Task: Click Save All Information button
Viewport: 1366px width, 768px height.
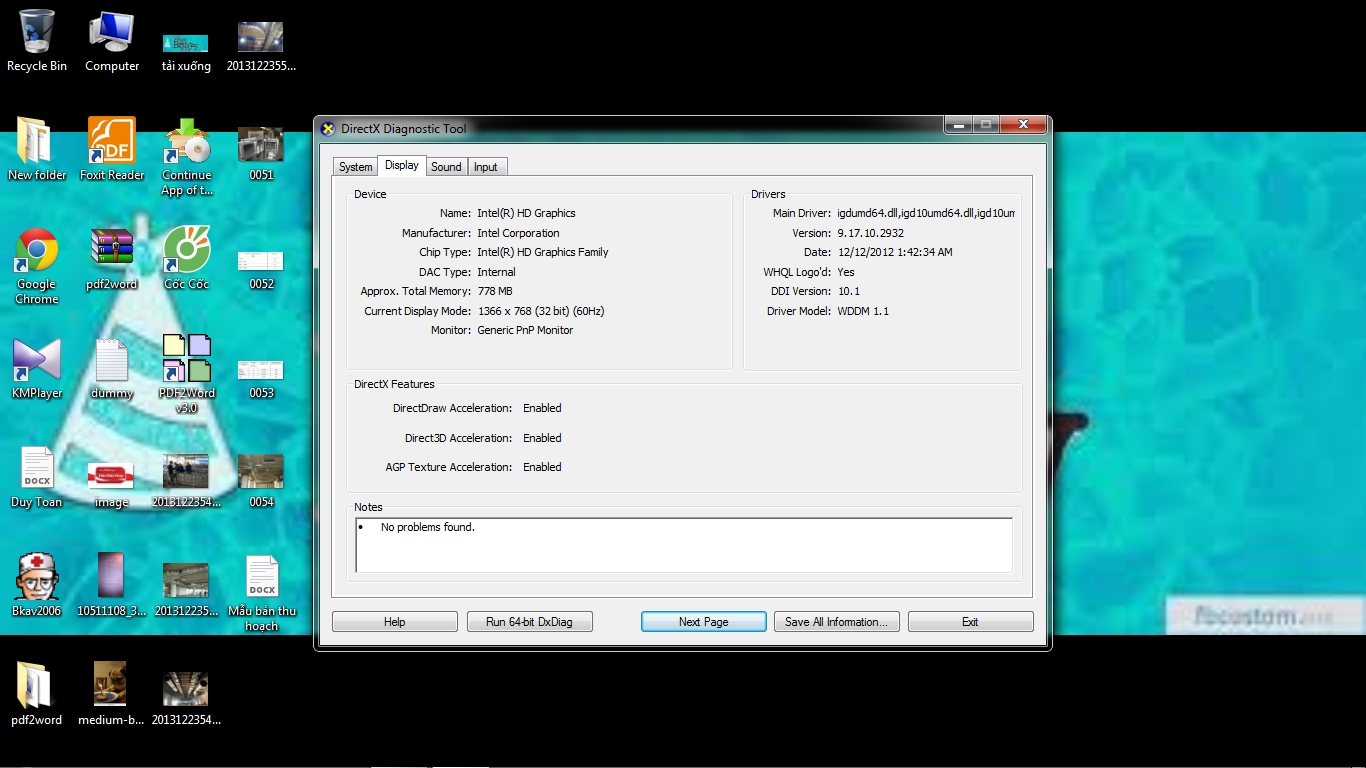Action: click(x=836, y=622)
